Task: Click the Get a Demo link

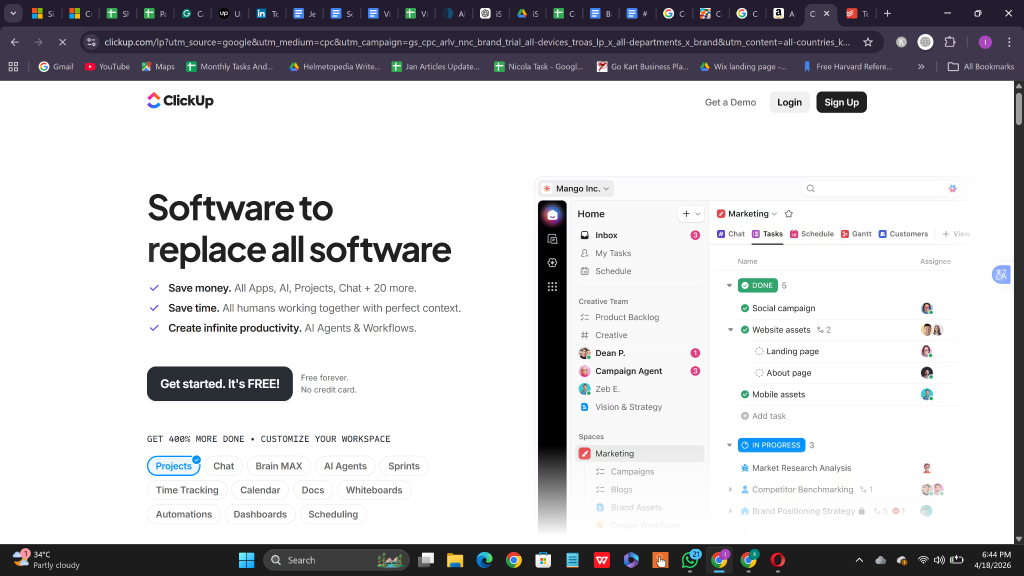Action: (730, 103)
